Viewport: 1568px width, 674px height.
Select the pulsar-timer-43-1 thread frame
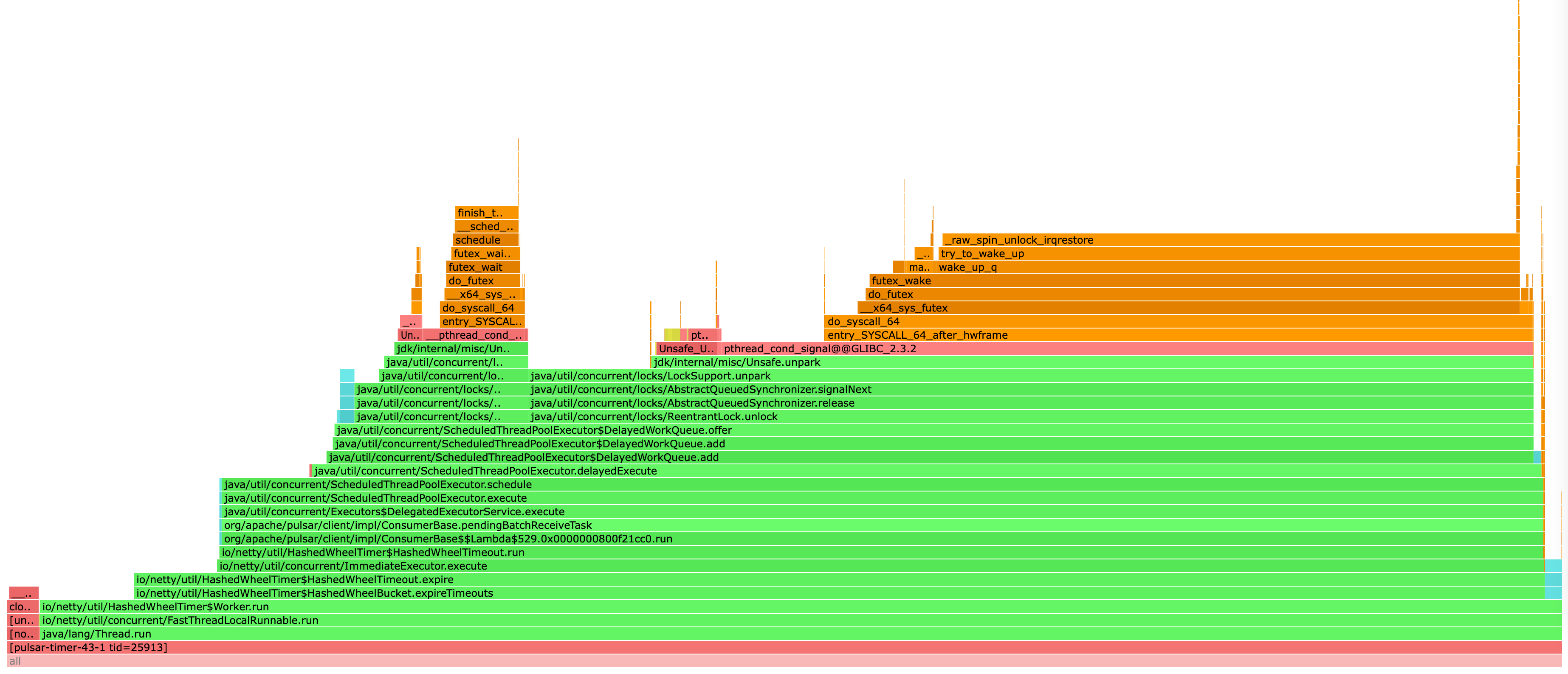[x=784, y=647]
